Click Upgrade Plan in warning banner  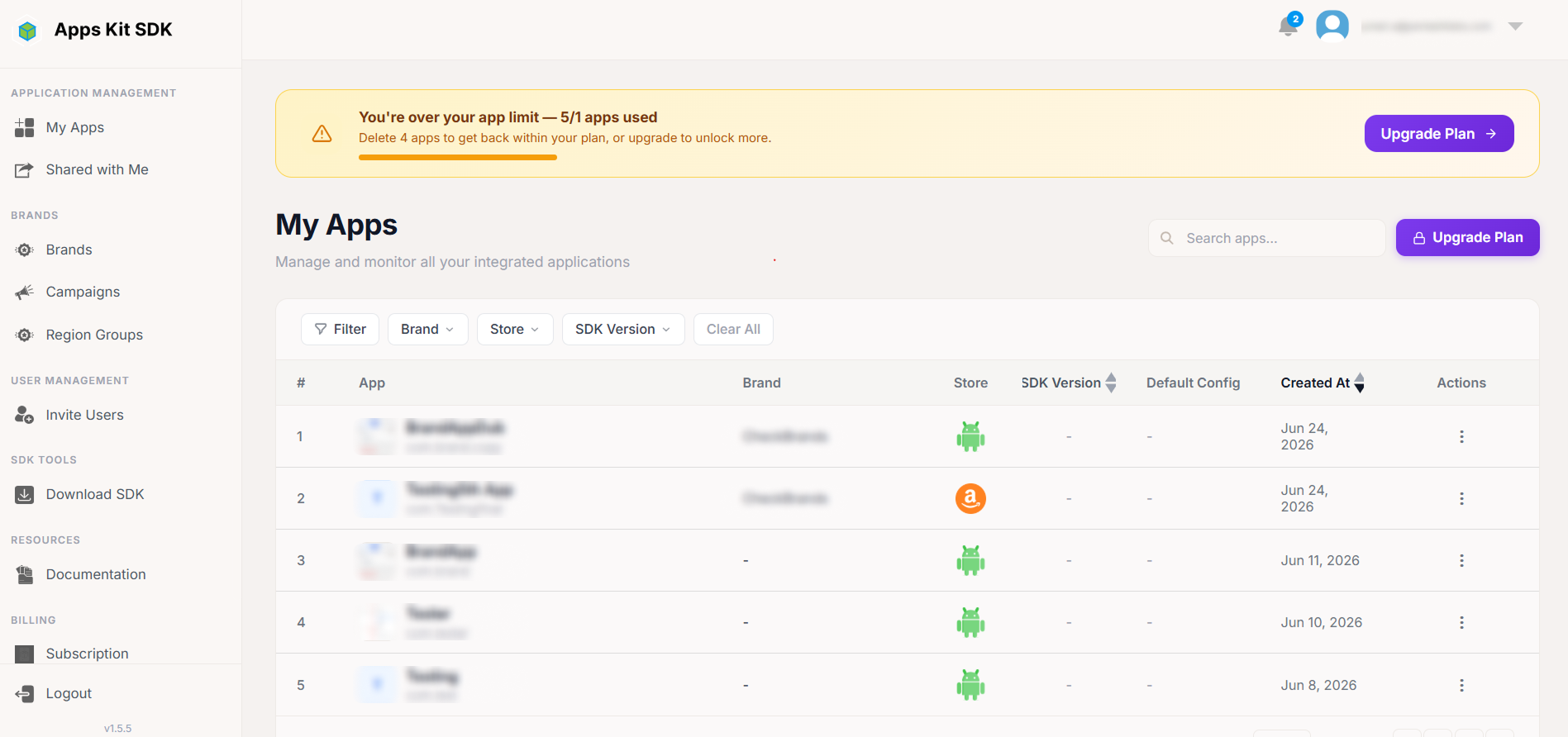tap(1439, 134)
